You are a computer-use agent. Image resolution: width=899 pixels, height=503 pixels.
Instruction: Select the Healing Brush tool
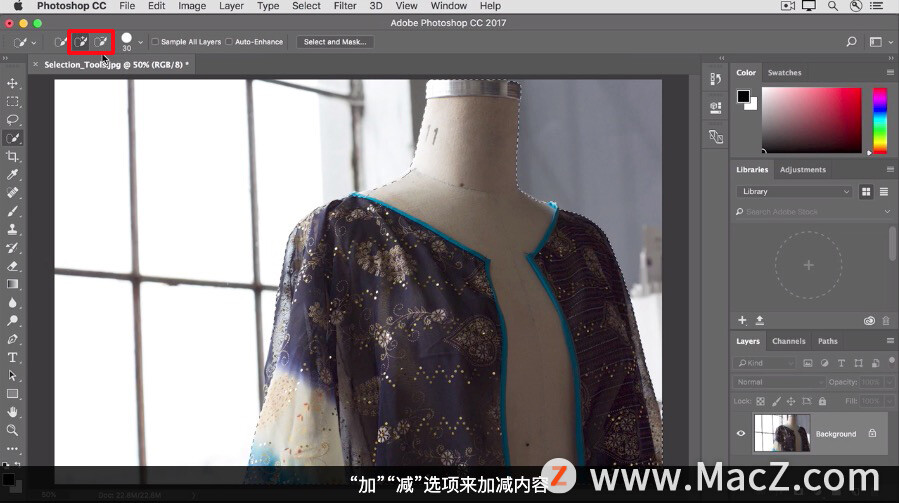point(12,193)
